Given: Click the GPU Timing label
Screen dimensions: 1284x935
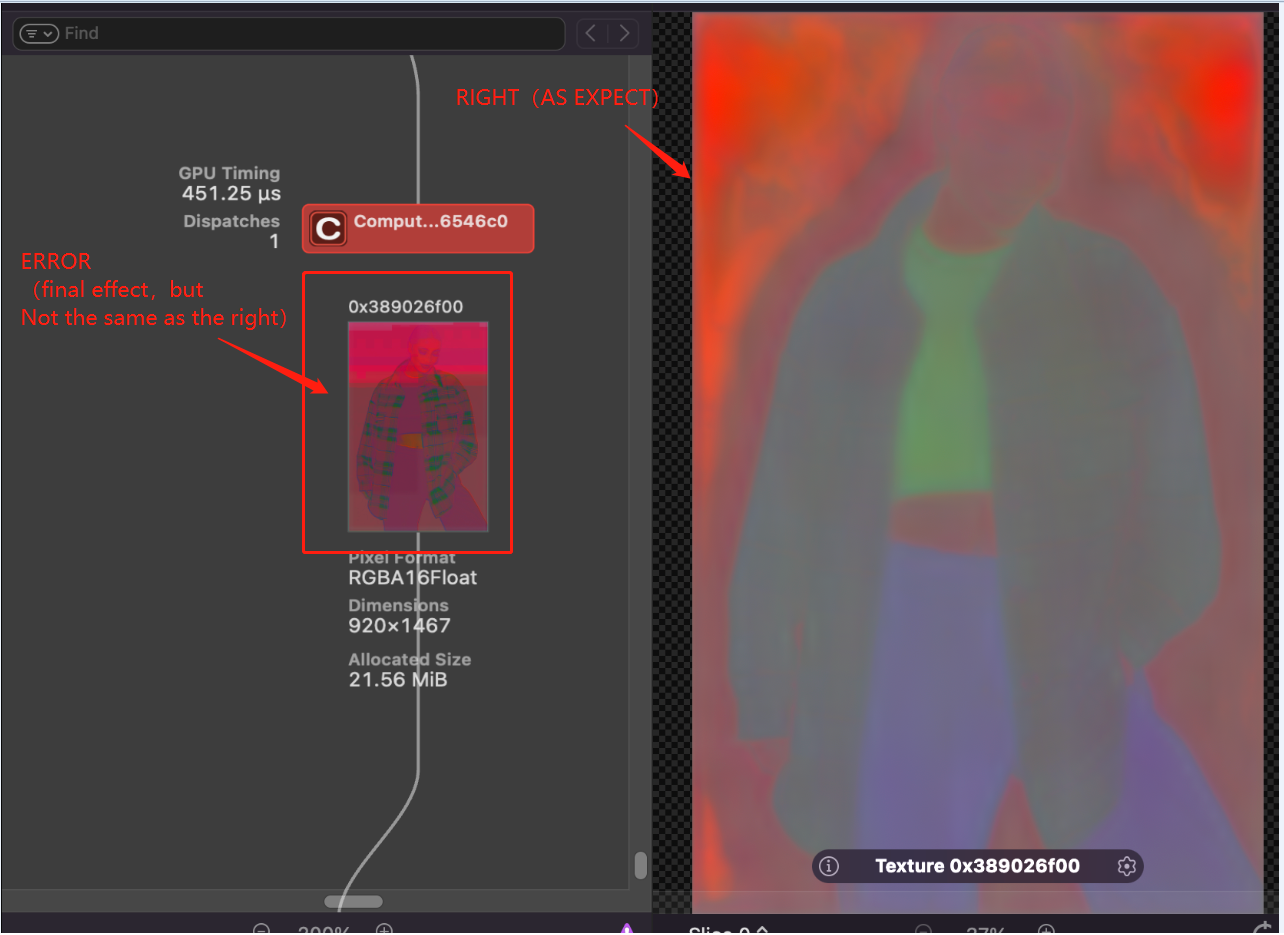Looking at the screenshot, I should point(229,173).
